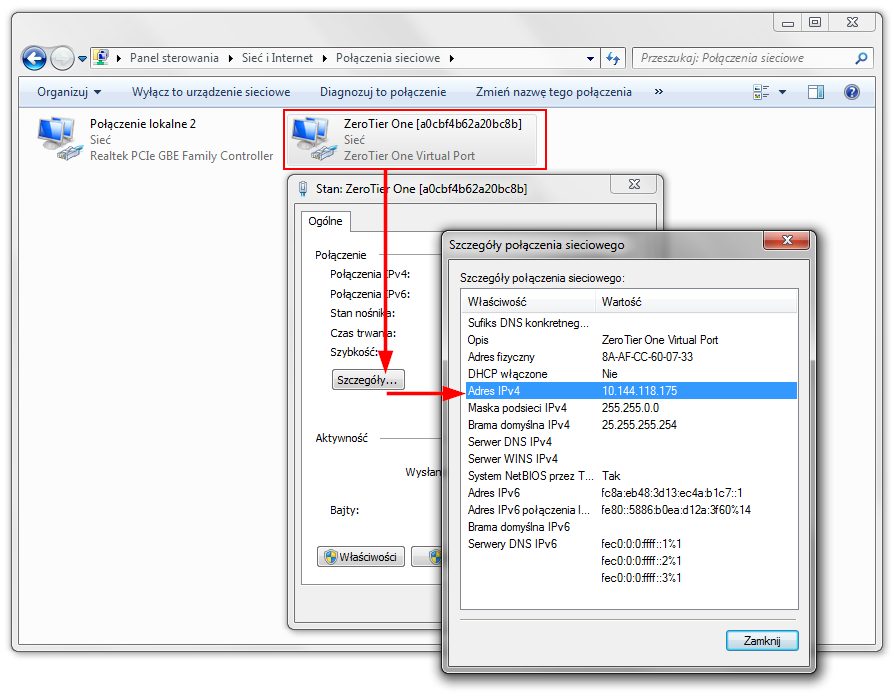Click the Szczegóły... button

click(x=368, y=380)
